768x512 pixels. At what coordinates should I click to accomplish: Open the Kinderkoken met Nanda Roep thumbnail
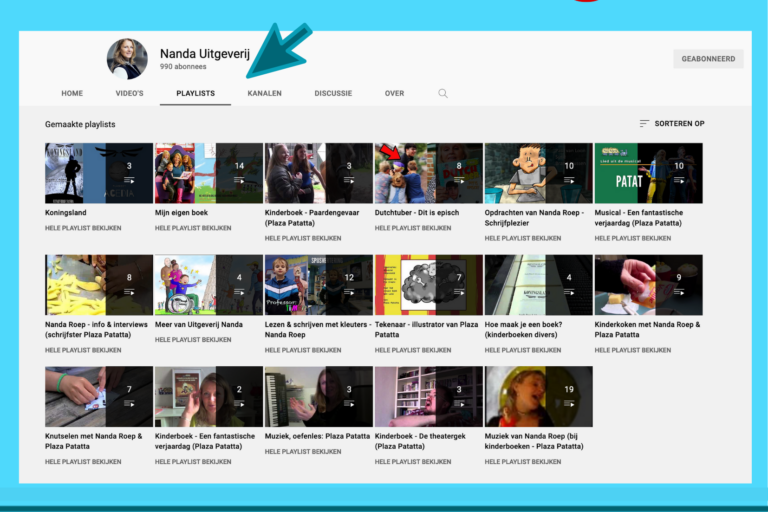click(x=648, y=285)
